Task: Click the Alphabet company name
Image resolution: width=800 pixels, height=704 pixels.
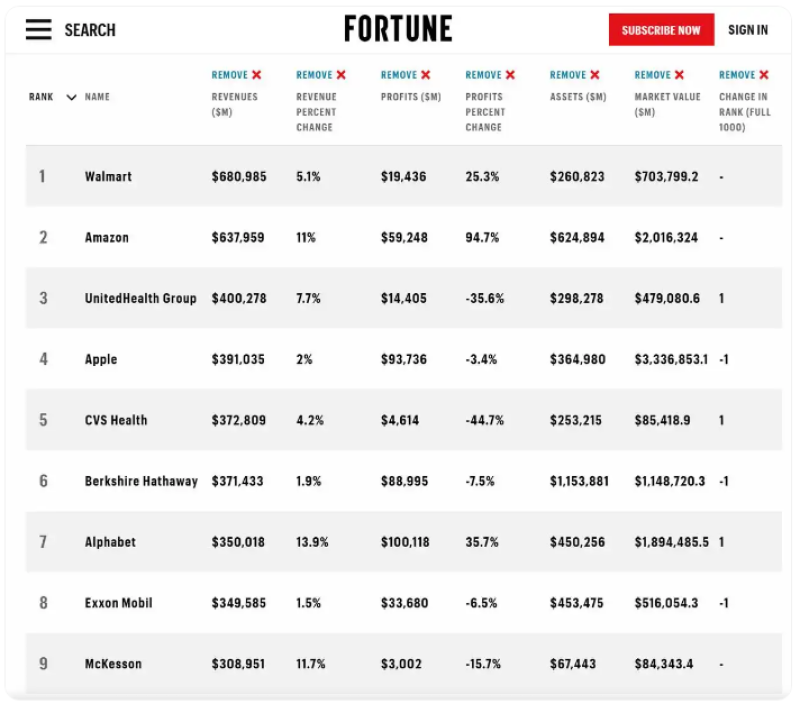Action: click(x=110, y=542)
